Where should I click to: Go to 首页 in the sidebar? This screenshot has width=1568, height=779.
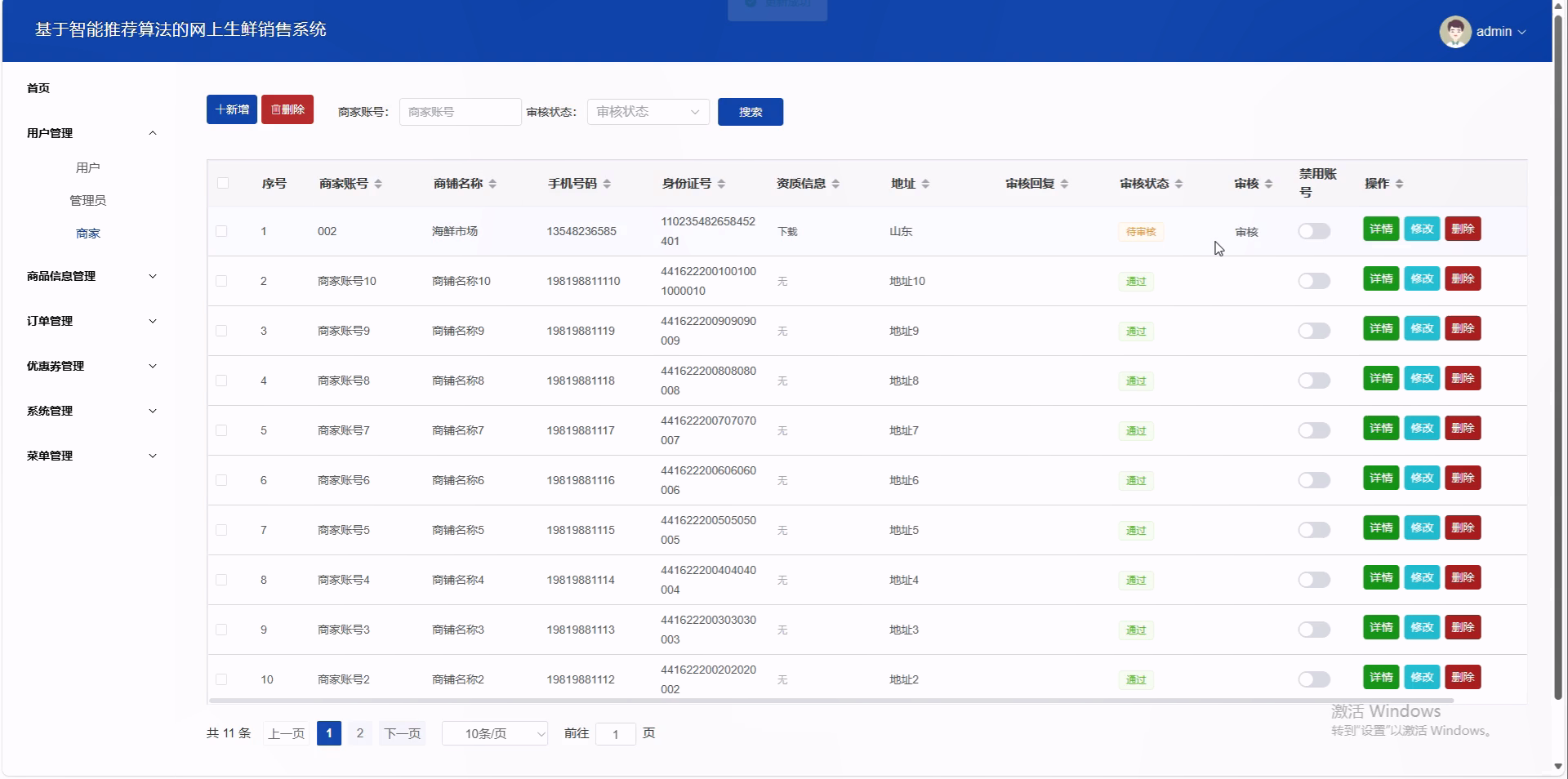pos(38,88)
